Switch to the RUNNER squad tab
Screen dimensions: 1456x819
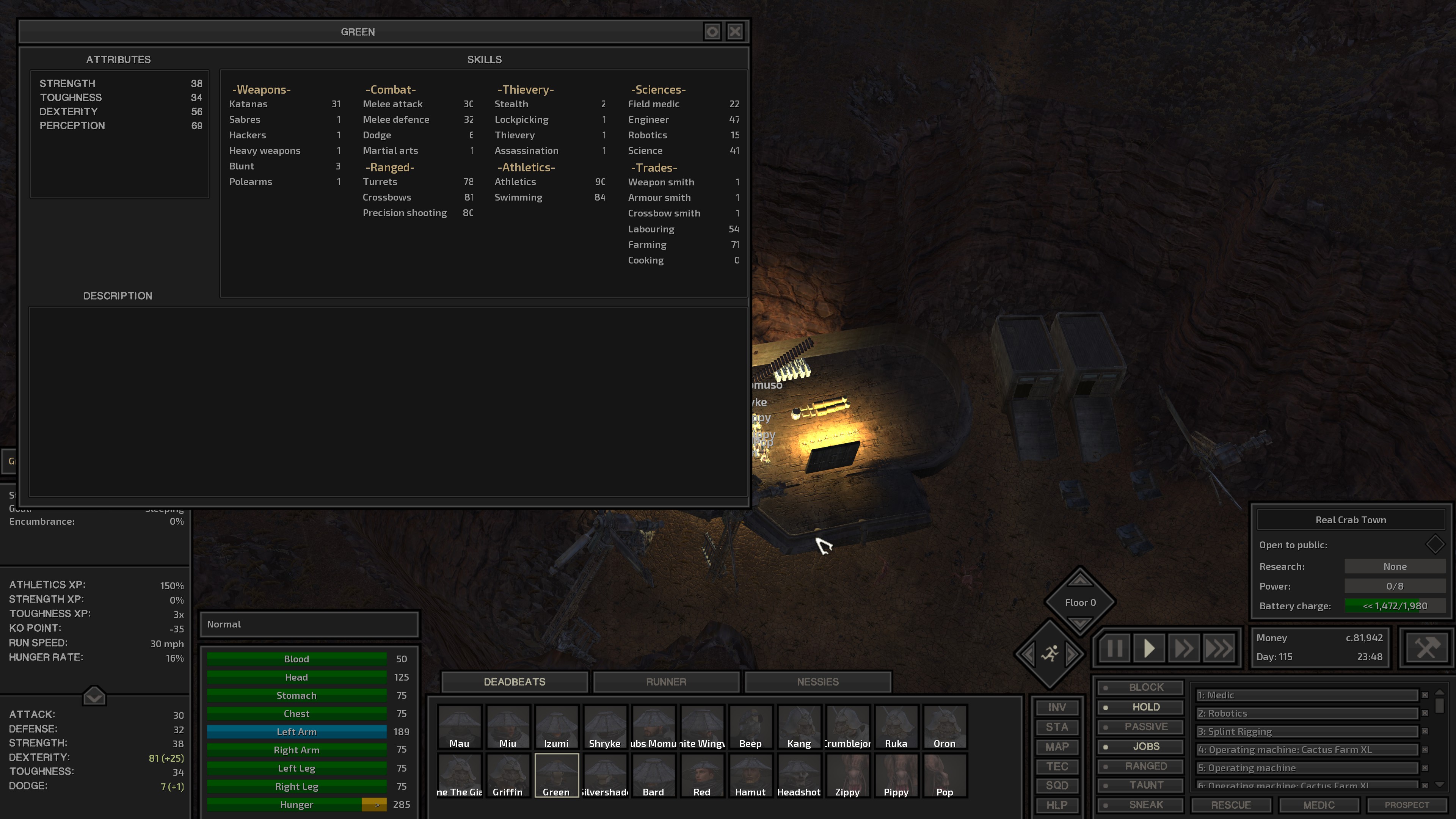pos(666,682)
